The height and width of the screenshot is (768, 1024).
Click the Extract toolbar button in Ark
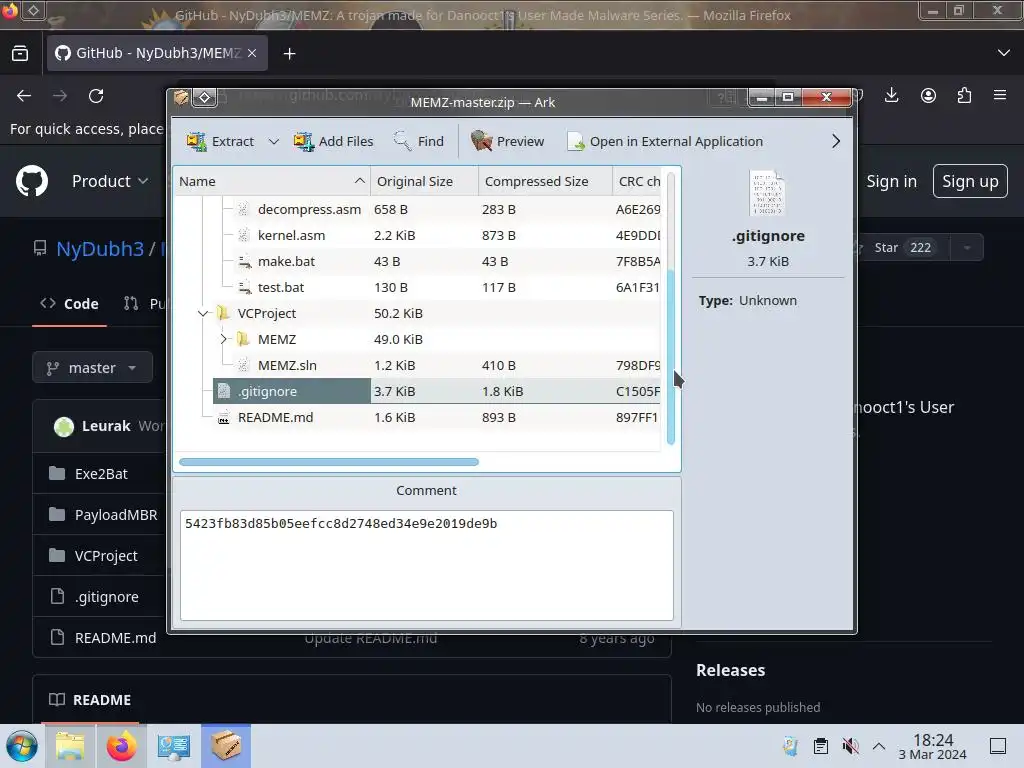coord(220,141)
